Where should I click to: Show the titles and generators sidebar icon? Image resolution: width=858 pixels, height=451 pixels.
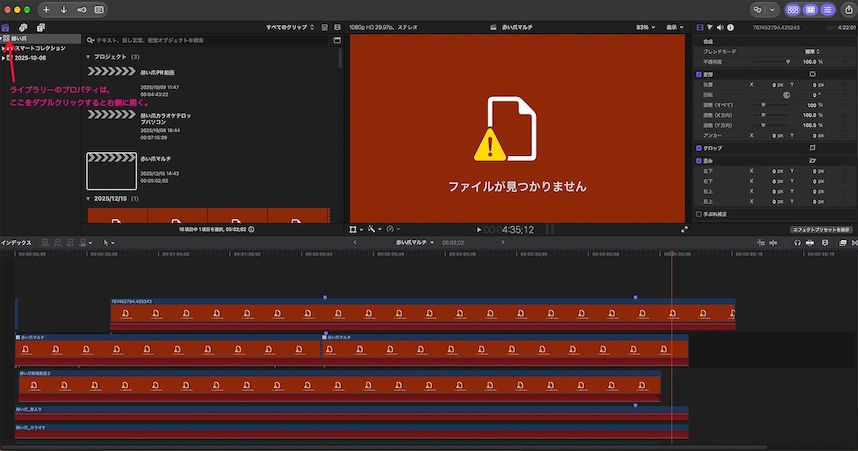(x=40, y=27)
